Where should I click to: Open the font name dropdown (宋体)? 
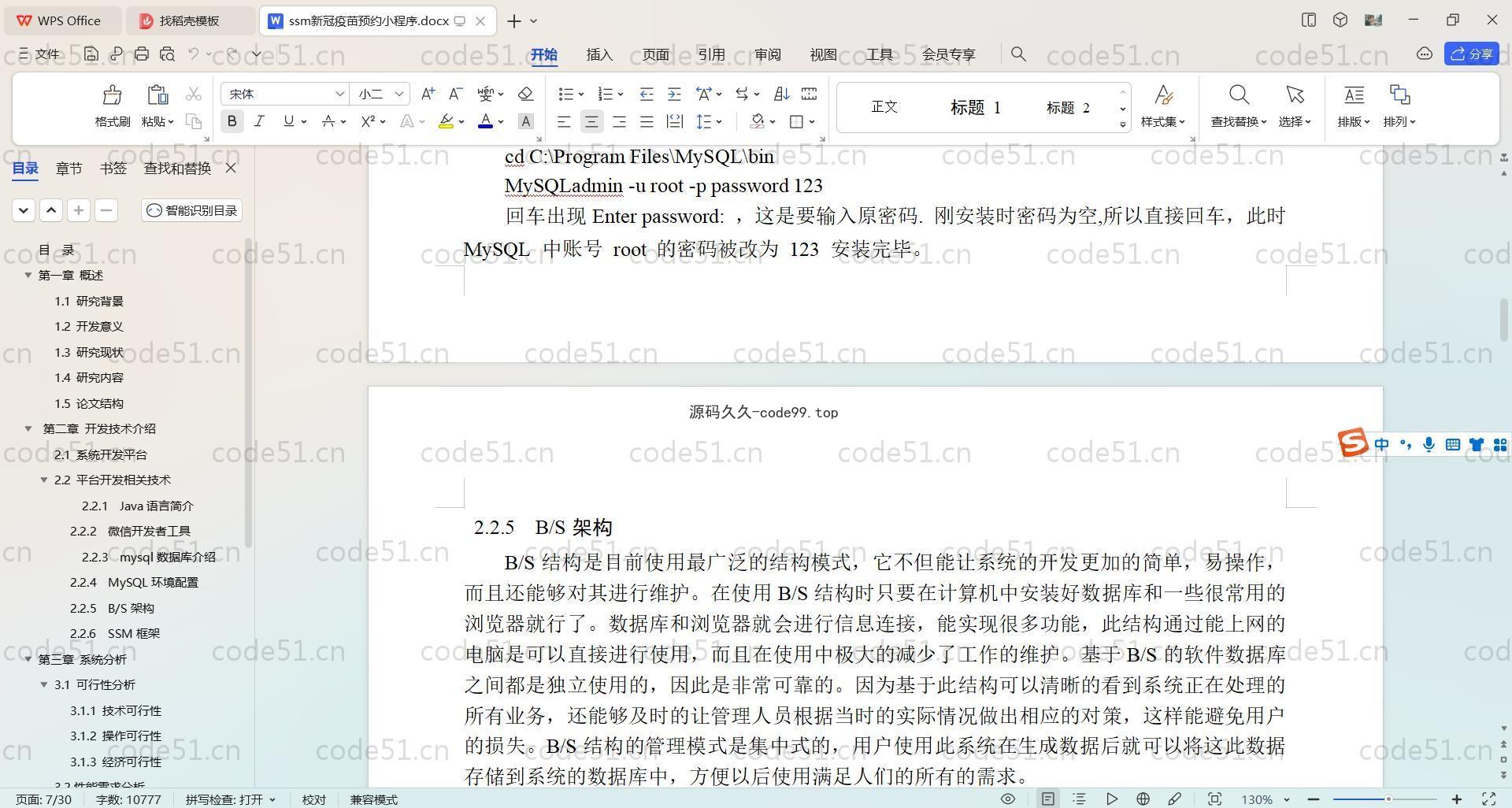click(x=340, y=94)
